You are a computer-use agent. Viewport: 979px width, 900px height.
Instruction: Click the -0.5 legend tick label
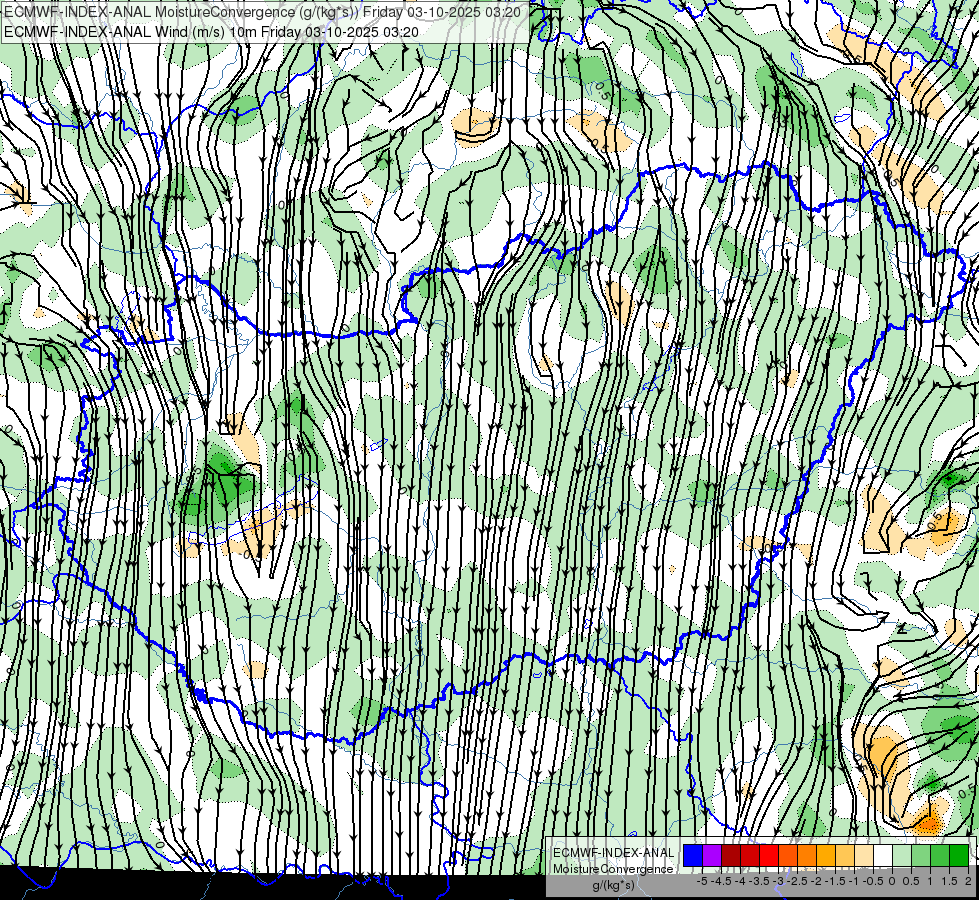pos(873,881)
